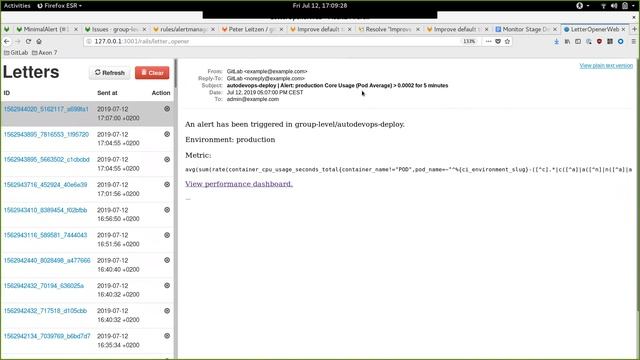Screen dimensions: 640x360
Task: Open the Activities overview
Action: pos(17,6)
